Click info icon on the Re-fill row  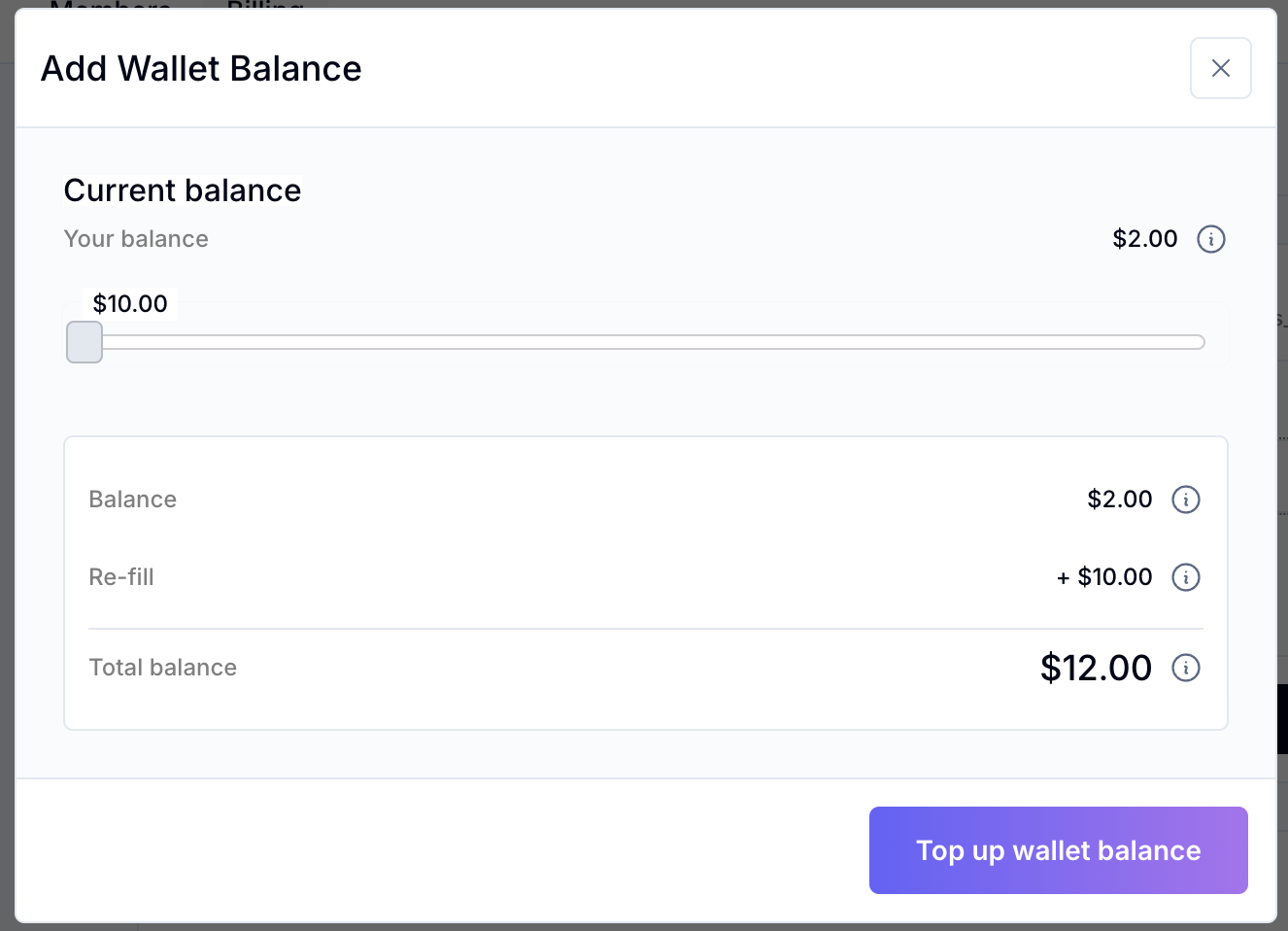pyautogui.click(x=1185, y=577)
